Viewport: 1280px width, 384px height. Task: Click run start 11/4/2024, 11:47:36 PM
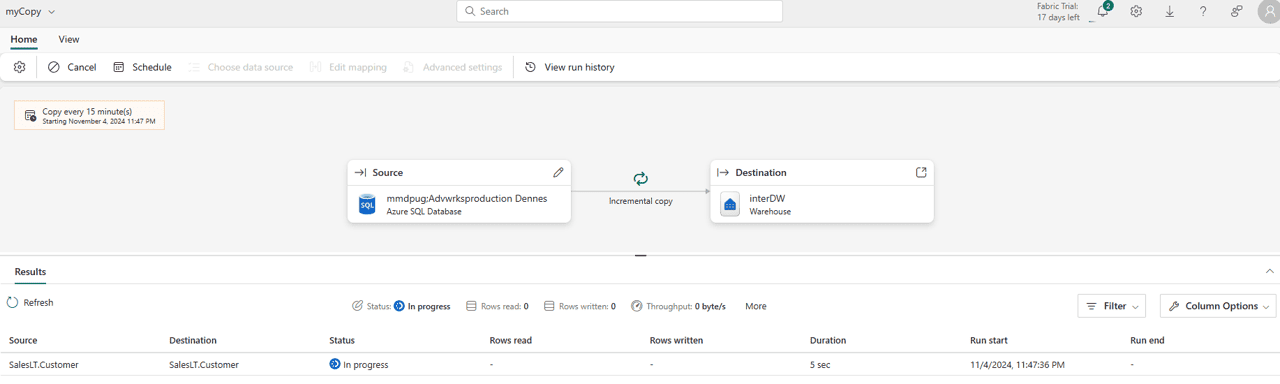click(x=1017, y=365)
